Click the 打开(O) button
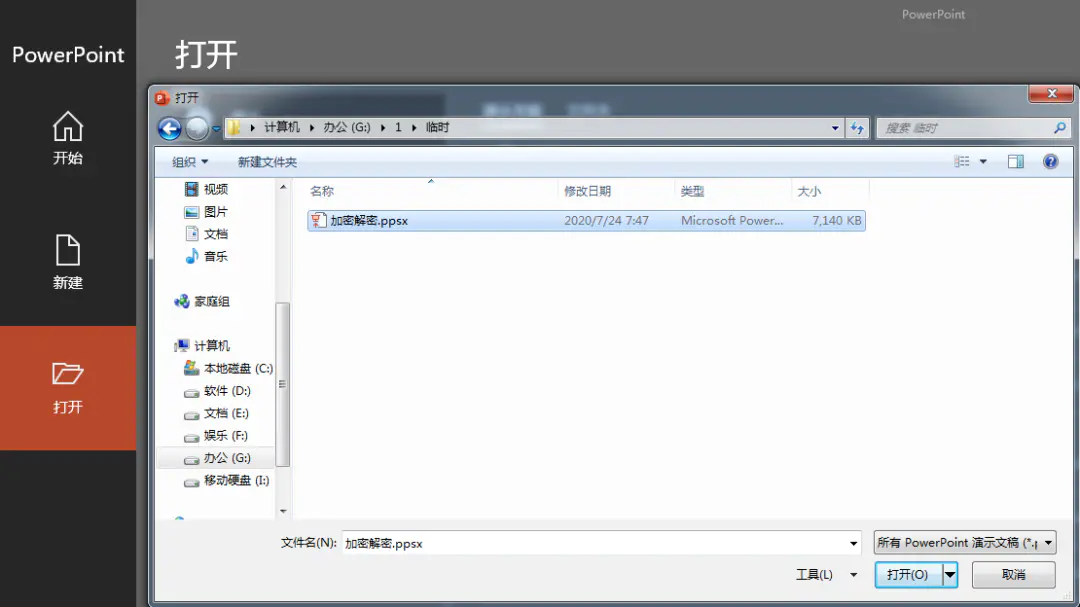1080x607 pixels. 908,575
